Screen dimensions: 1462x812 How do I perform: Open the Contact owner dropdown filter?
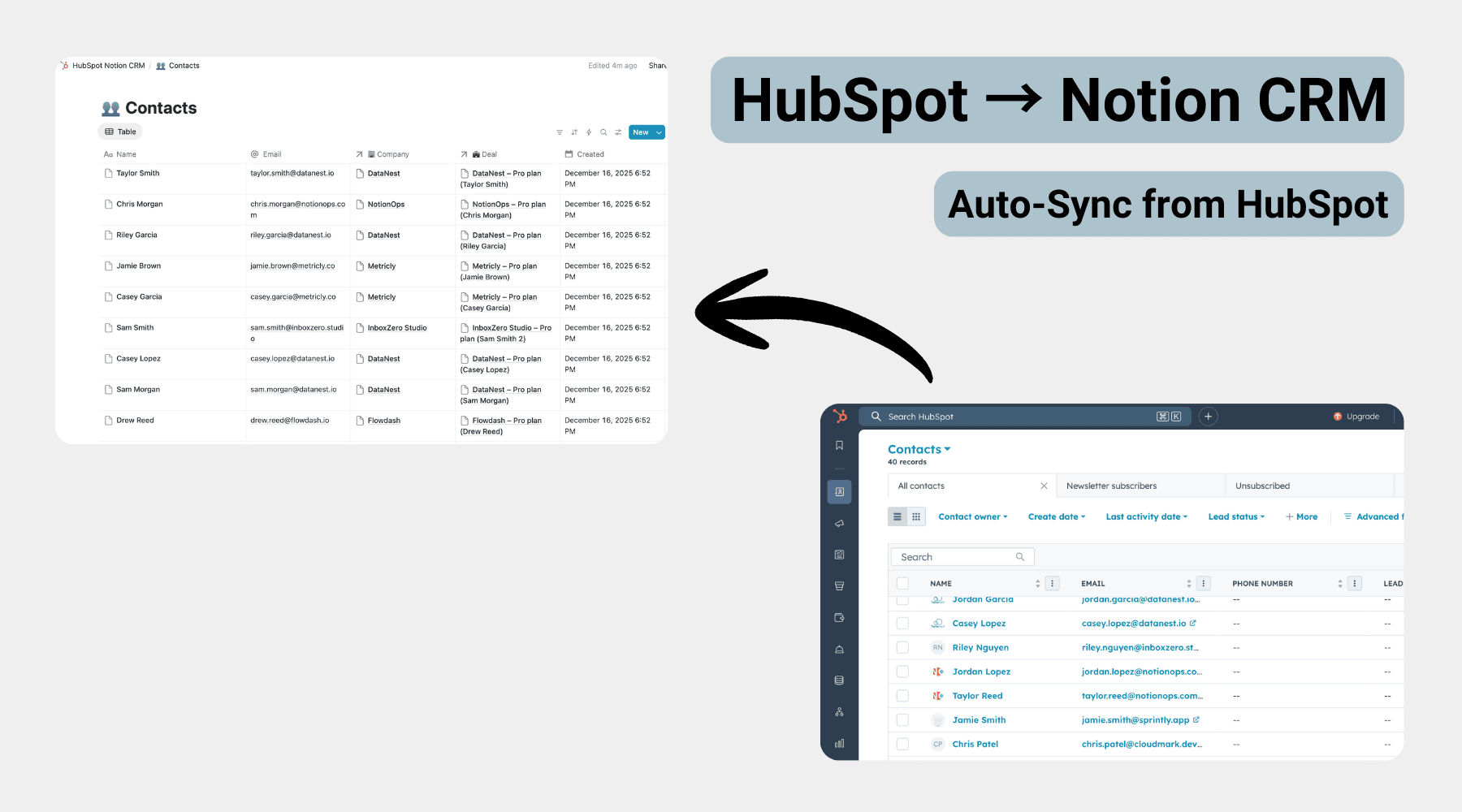point(972,516)
